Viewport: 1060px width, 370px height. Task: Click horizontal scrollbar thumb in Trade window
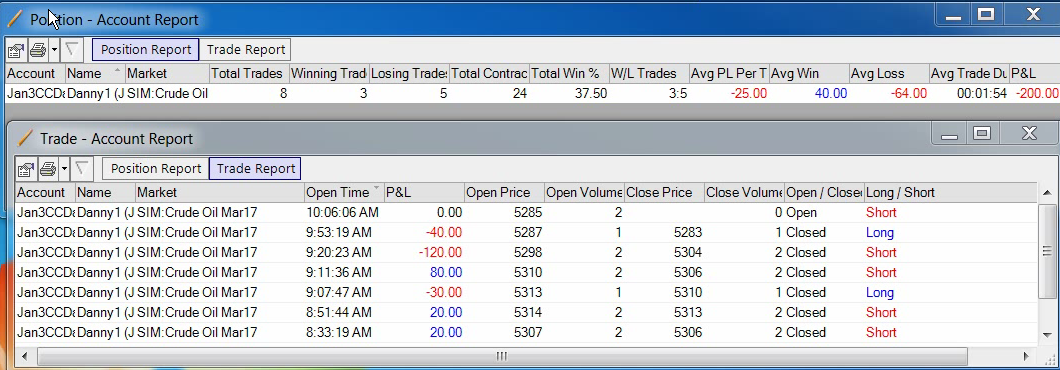[502, 356]
